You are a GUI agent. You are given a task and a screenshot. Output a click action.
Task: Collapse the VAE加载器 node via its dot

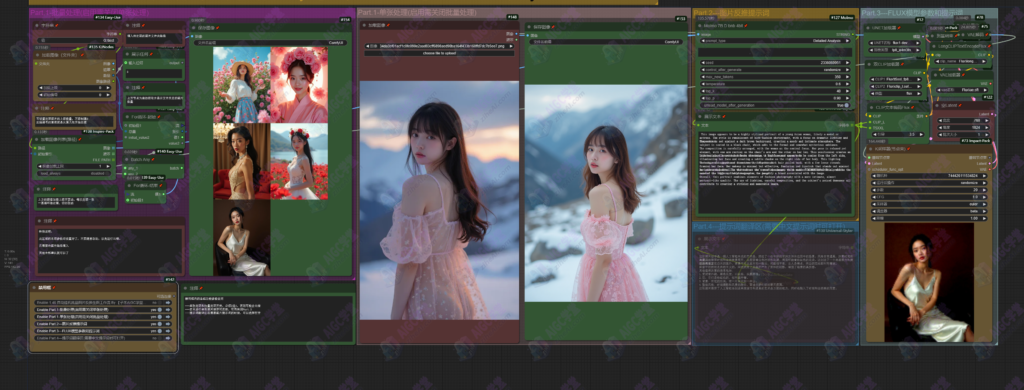(936, 74)
